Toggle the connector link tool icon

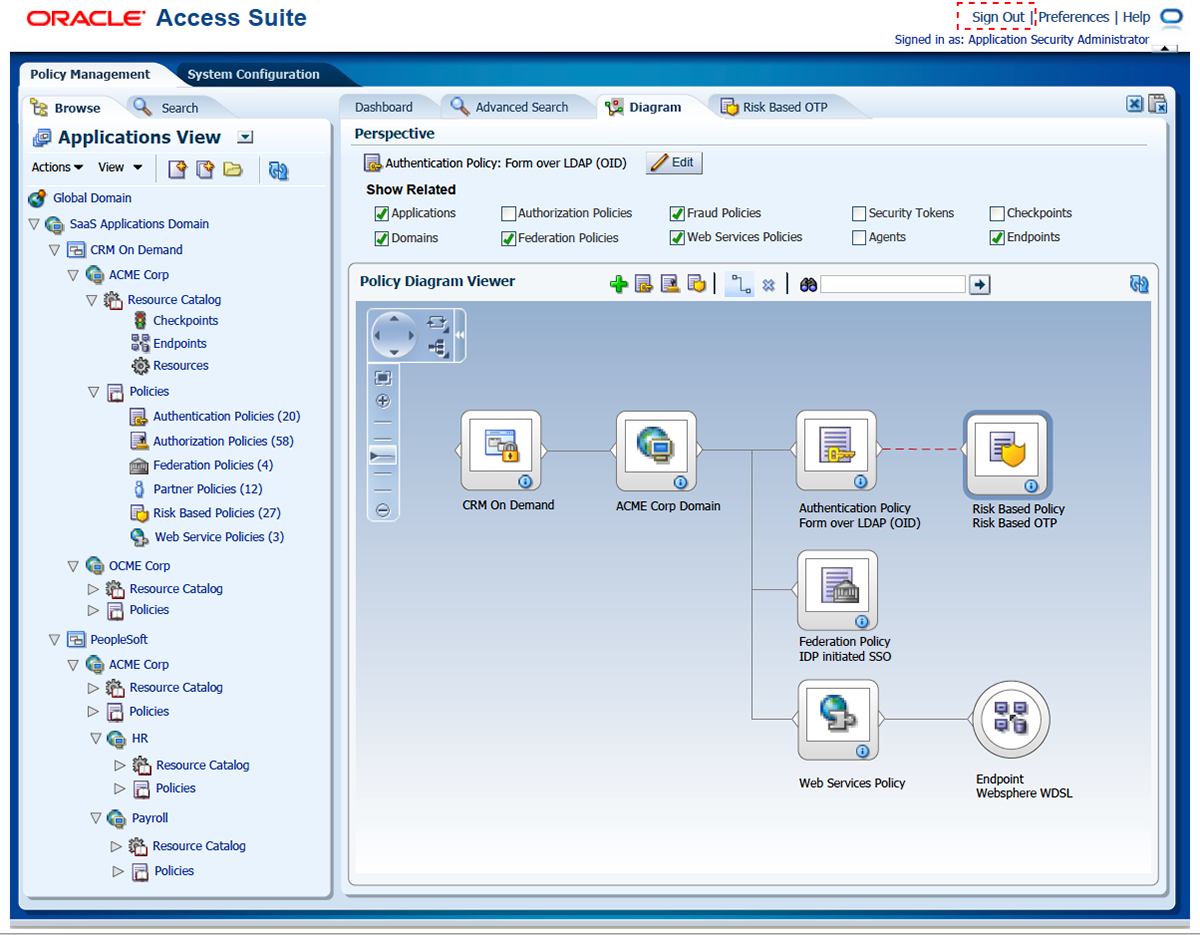(x=739, y=285)
